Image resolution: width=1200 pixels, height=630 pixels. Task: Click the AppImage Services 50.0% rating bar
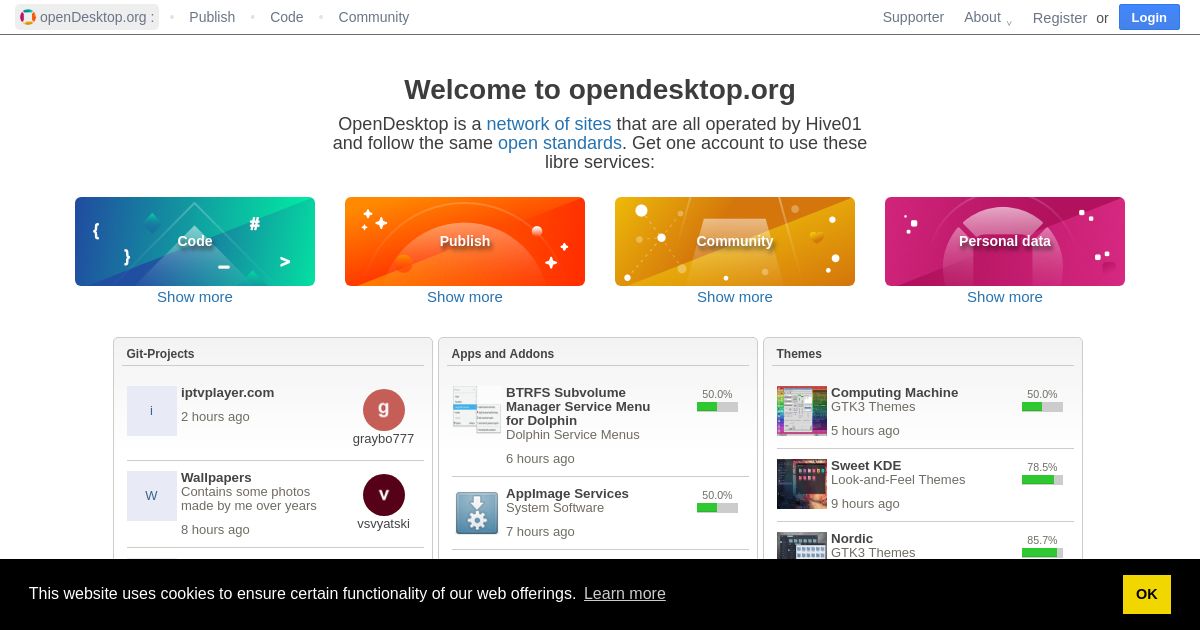pos(717,508)
